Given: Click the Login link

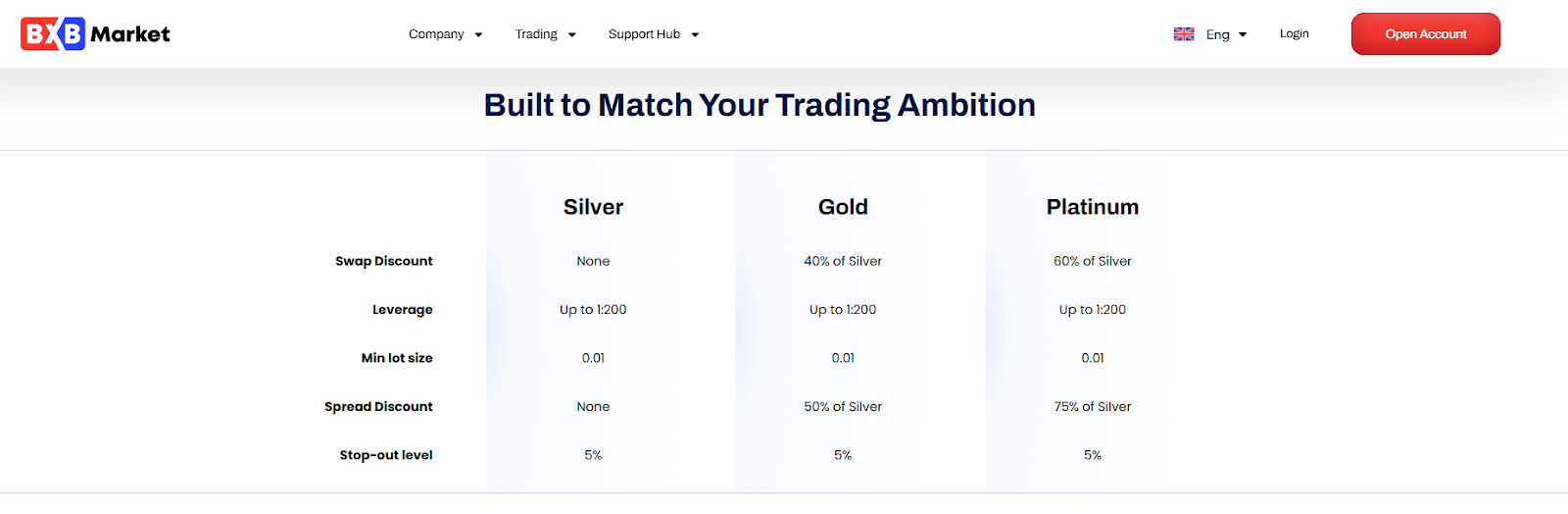Looking at the screenshot, I should pyautogui.click(x=1294, y=33).
